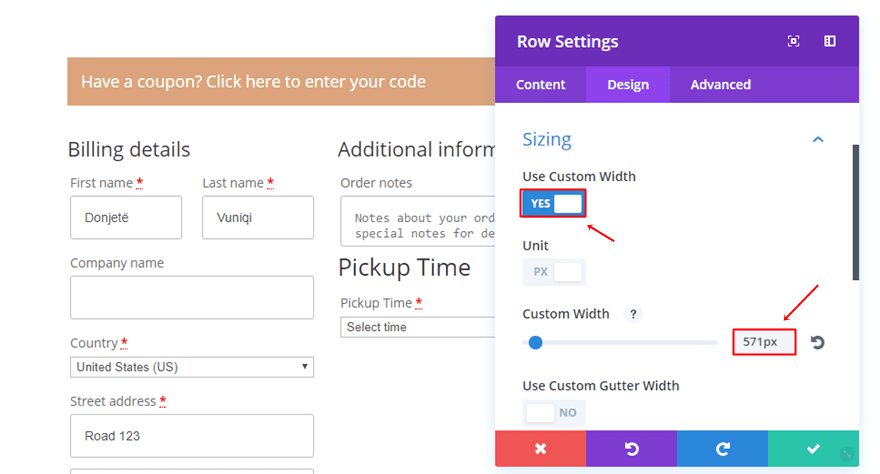Save changes with the green checkmark

tap(813, 449)
